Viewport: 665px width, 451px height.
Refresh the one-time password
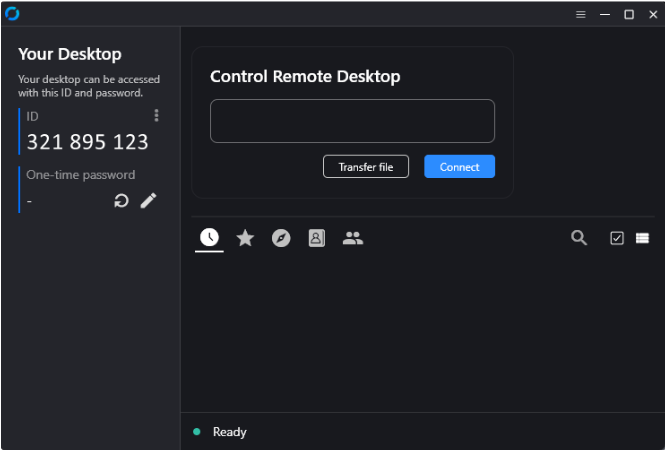coord(121,200)
